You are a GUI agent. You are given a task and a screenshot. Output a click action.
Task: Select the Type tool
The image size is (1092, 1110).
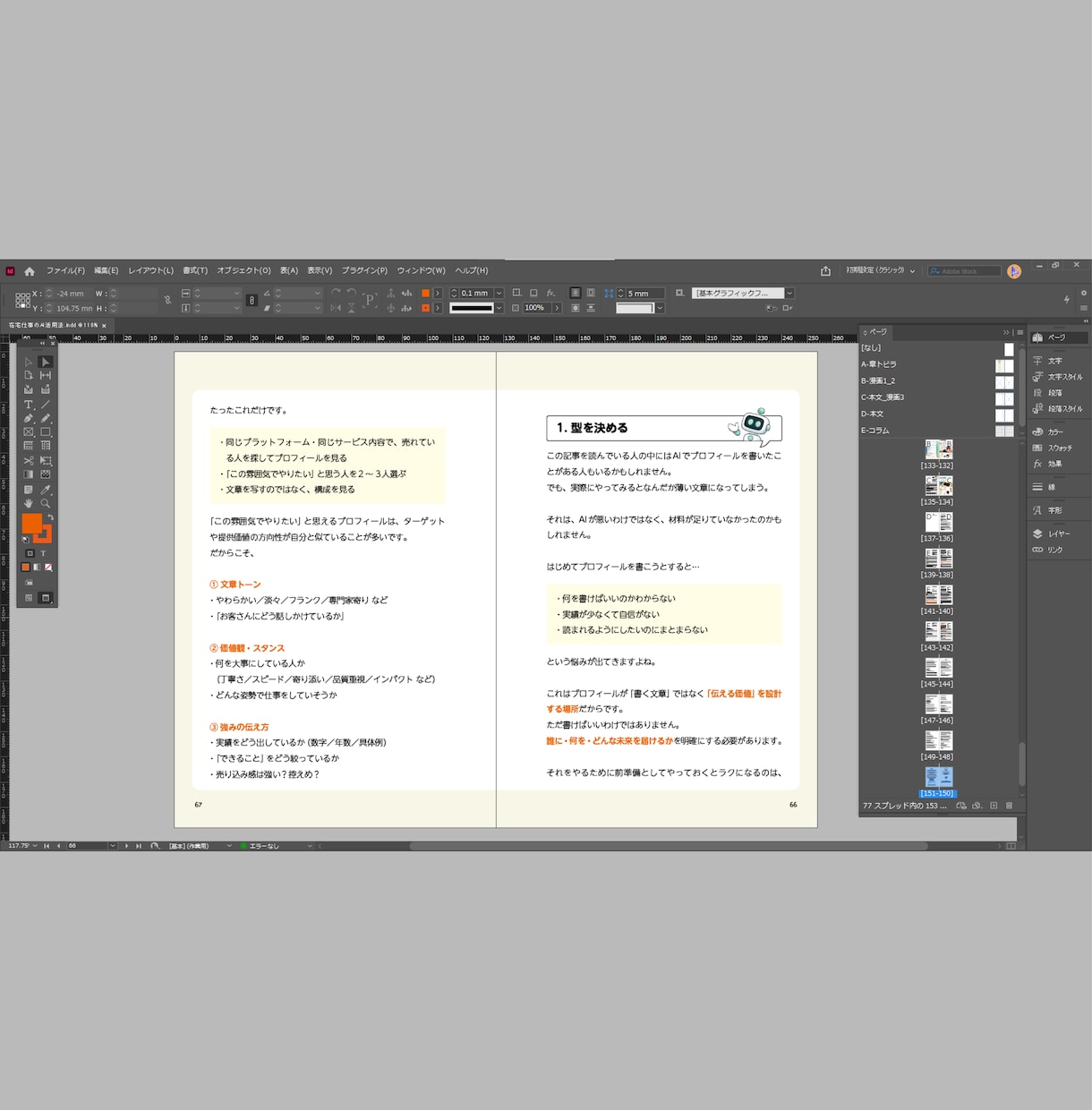pos(29,405)
